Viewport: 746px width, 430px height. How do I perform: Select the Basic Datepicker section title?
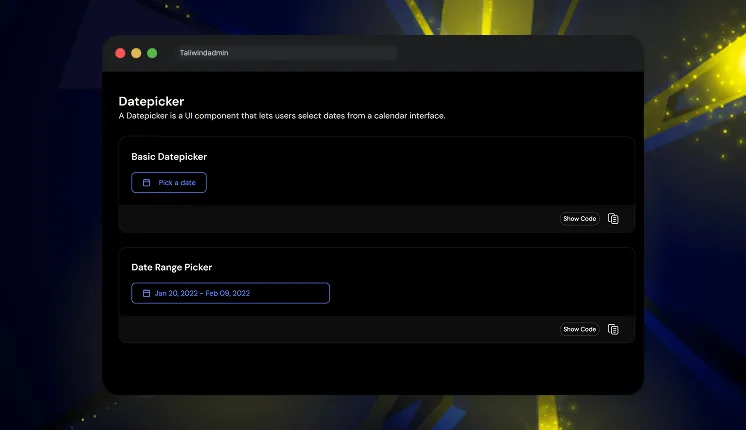click(169, 156)
